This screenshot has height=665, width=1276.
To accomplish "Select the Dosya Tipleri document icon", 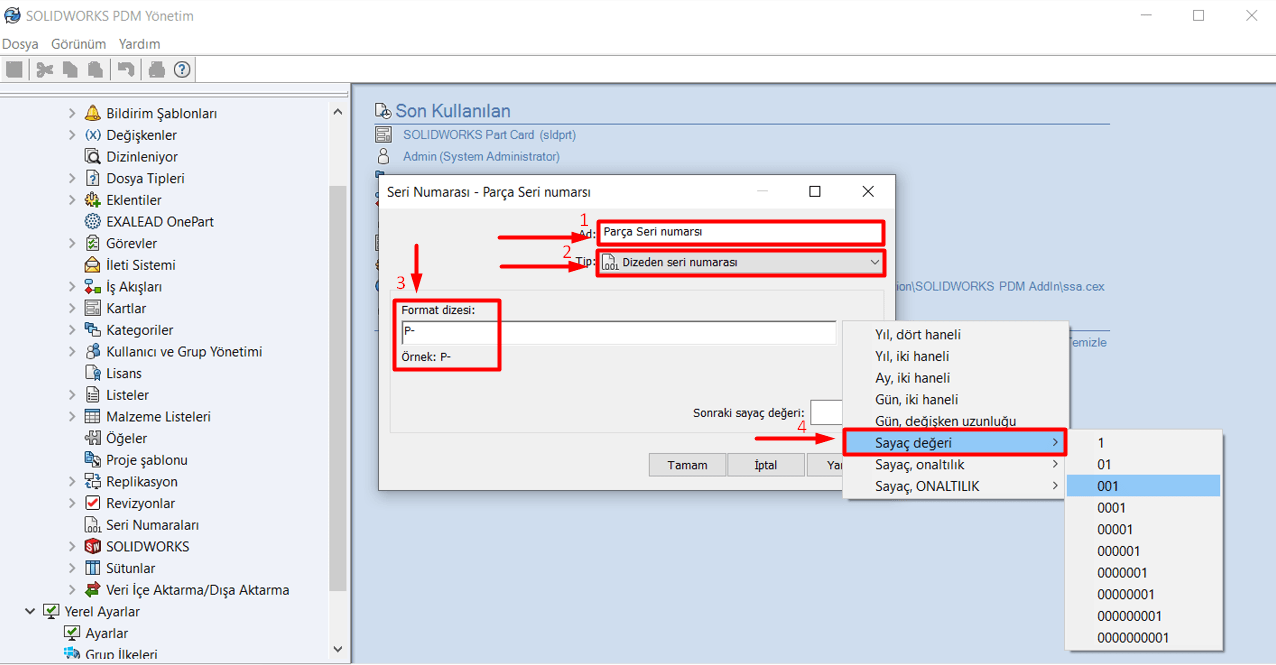I will (x=93, y=178).
